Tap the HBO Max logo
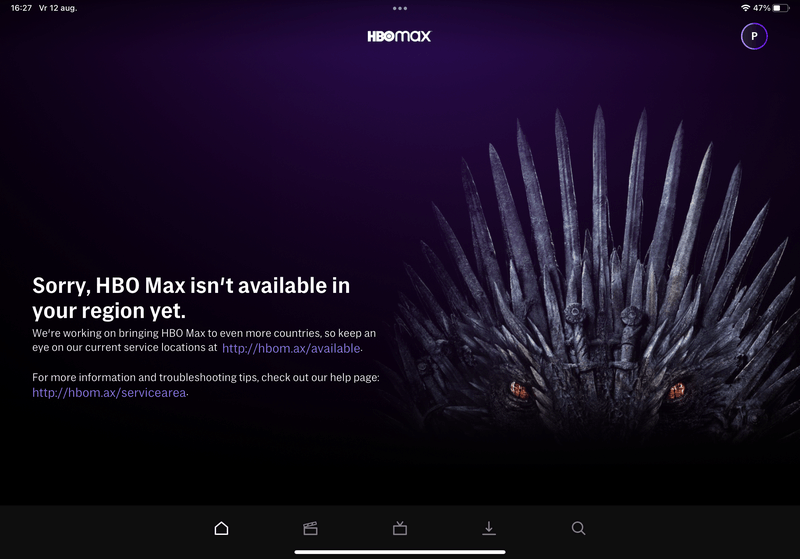The image size is (800, 559). click(399, 36)
